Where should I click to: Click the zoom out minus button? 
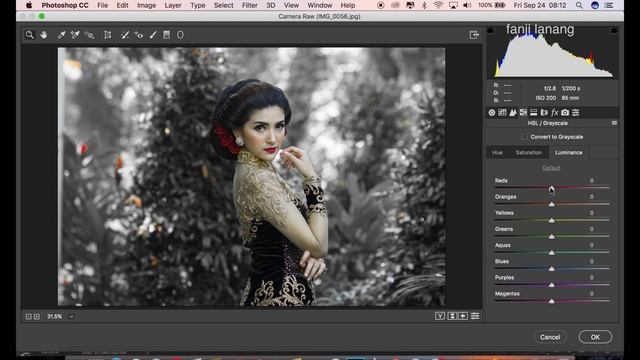[x=29, y=316]
